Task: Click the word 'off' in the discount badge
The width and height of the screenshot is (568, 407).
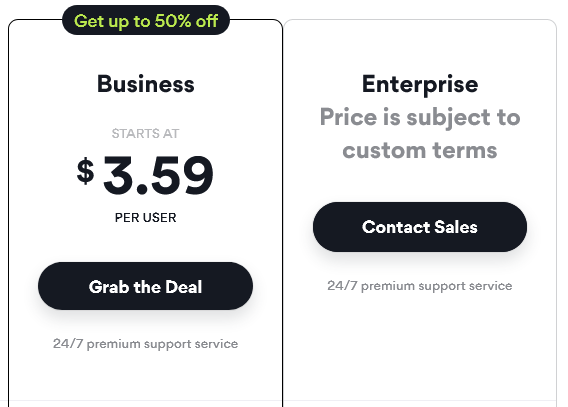Action: click(x=207, y=21)
